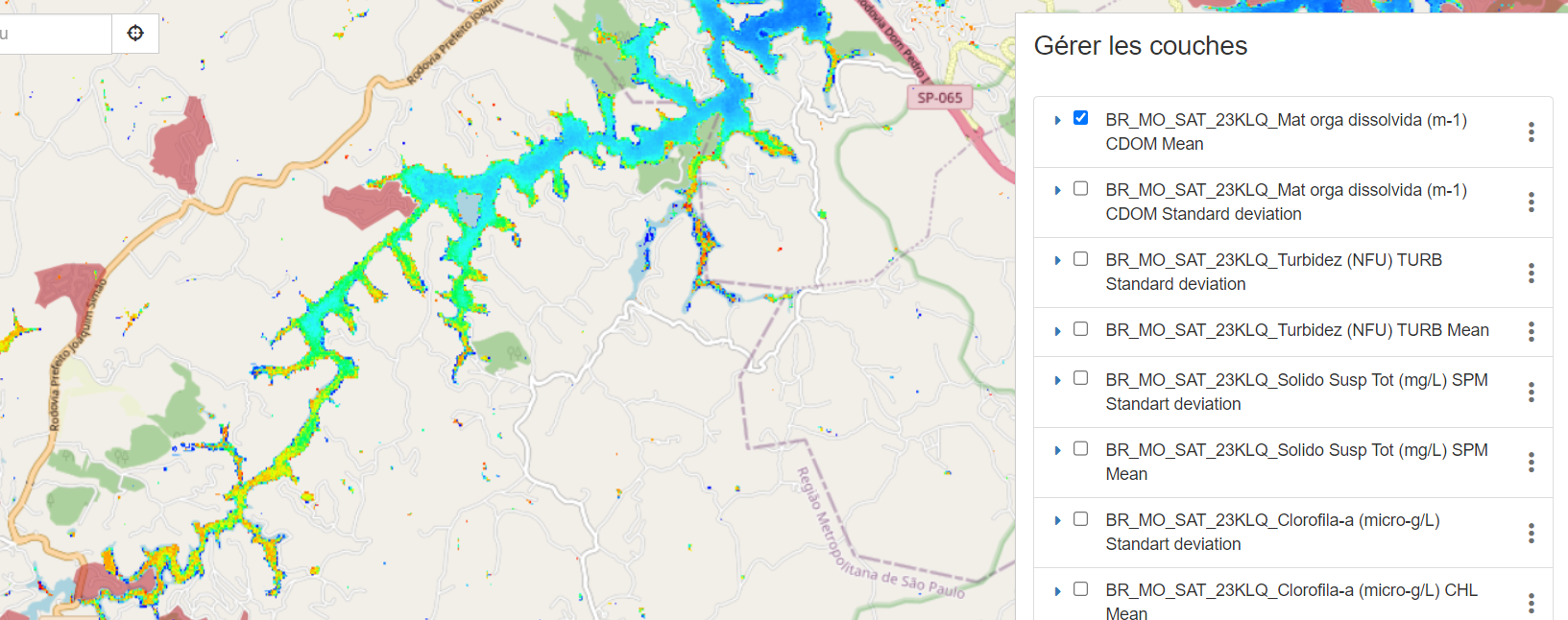Open three-dot menu for CHL Mean layer

pos(1531,602)
